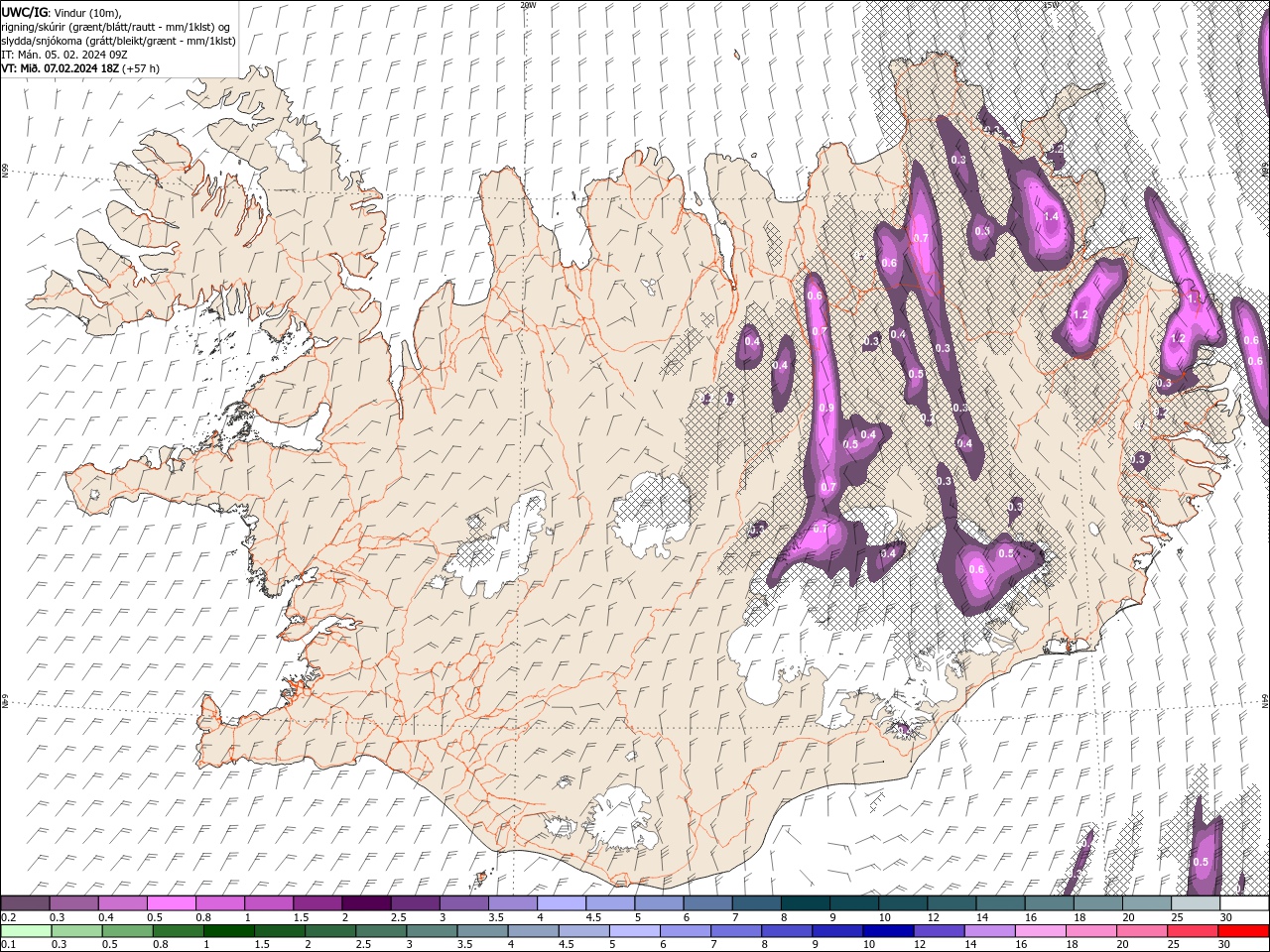The image size is (1270, 952).
Task: Click the bright red 30 swatch in lower legend
Action: [x=1243, y=931]
